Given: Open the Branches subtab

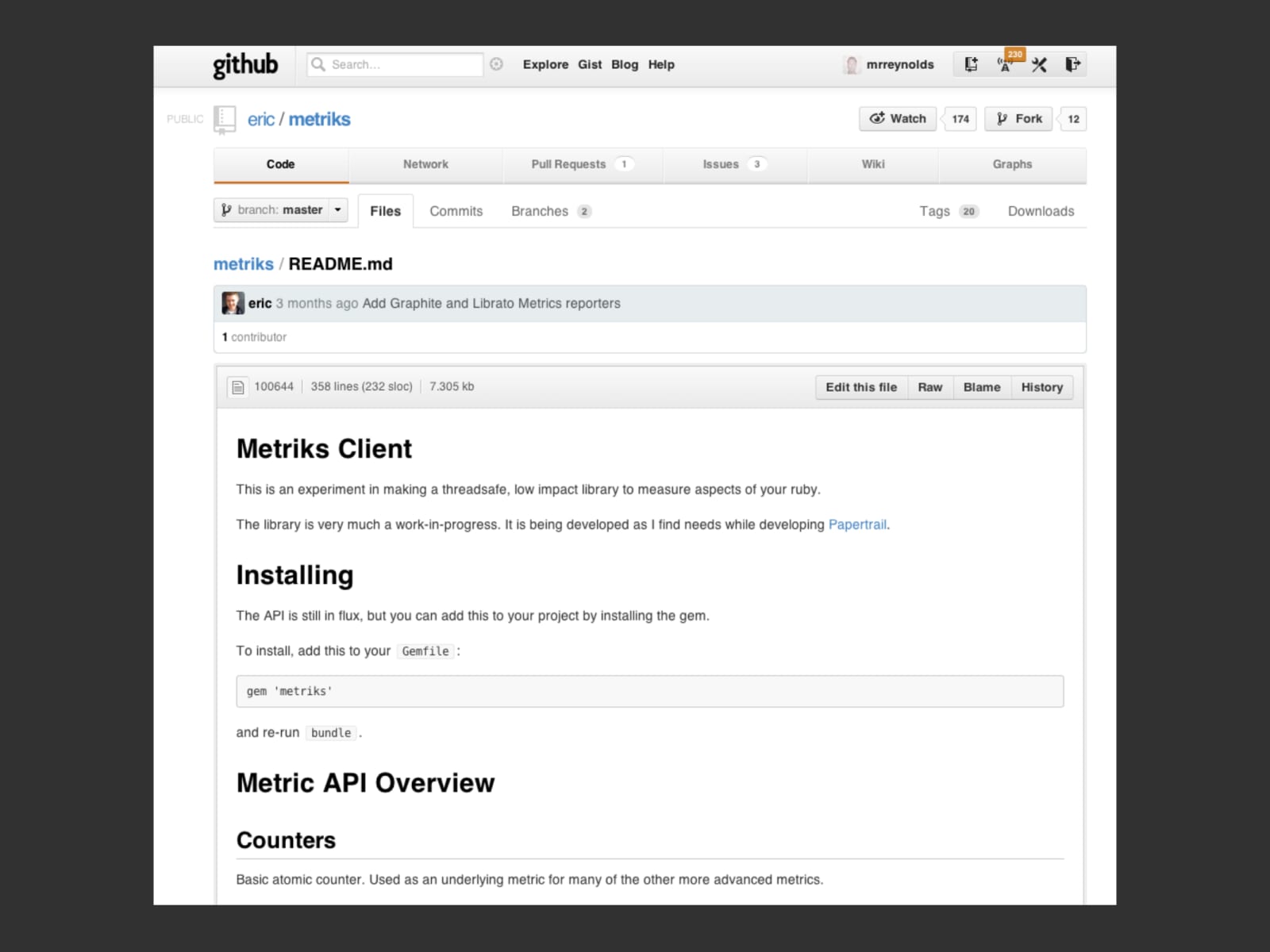Looking at the screenshot, I should [551, 211].
